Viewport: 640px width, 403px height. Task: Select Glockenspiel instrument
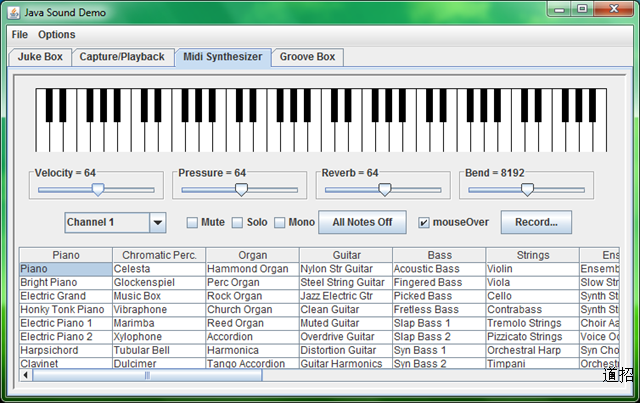click(x=159, y=283)
